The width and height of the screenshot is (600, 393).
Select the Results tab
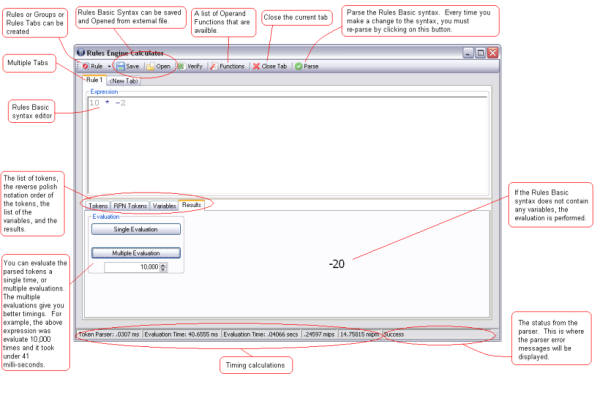pyautogui.click(x=191, y=205)
